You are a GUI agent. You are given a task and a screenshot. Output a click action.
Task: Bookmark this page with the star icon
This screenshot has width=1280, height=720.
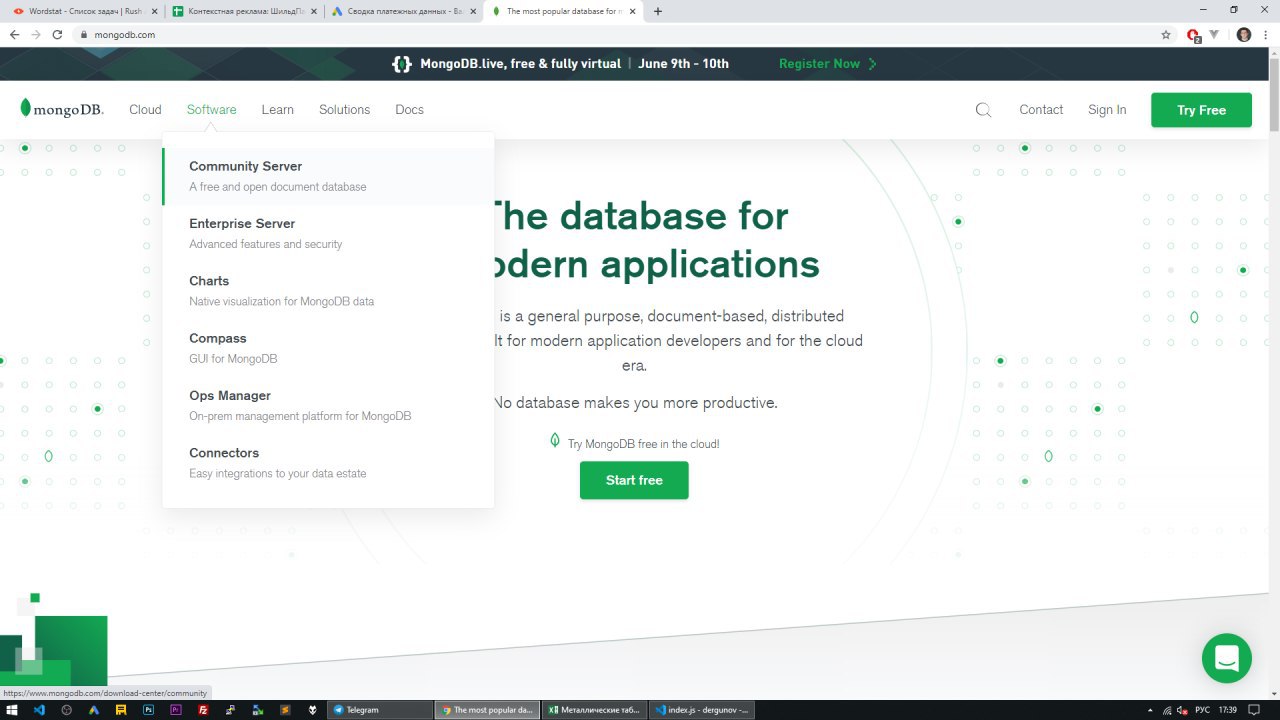point(1166,34)
